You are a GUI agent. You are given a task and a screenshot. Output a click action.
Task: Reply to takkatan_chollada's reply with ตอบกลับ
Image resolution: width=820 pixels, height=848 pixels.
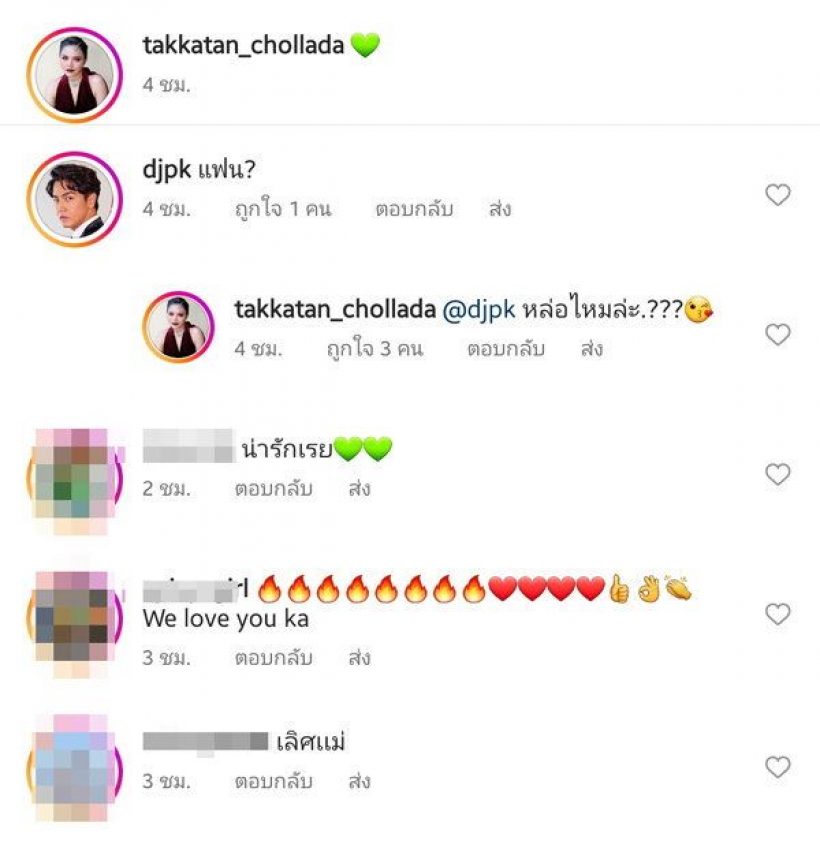pos(506,349)
